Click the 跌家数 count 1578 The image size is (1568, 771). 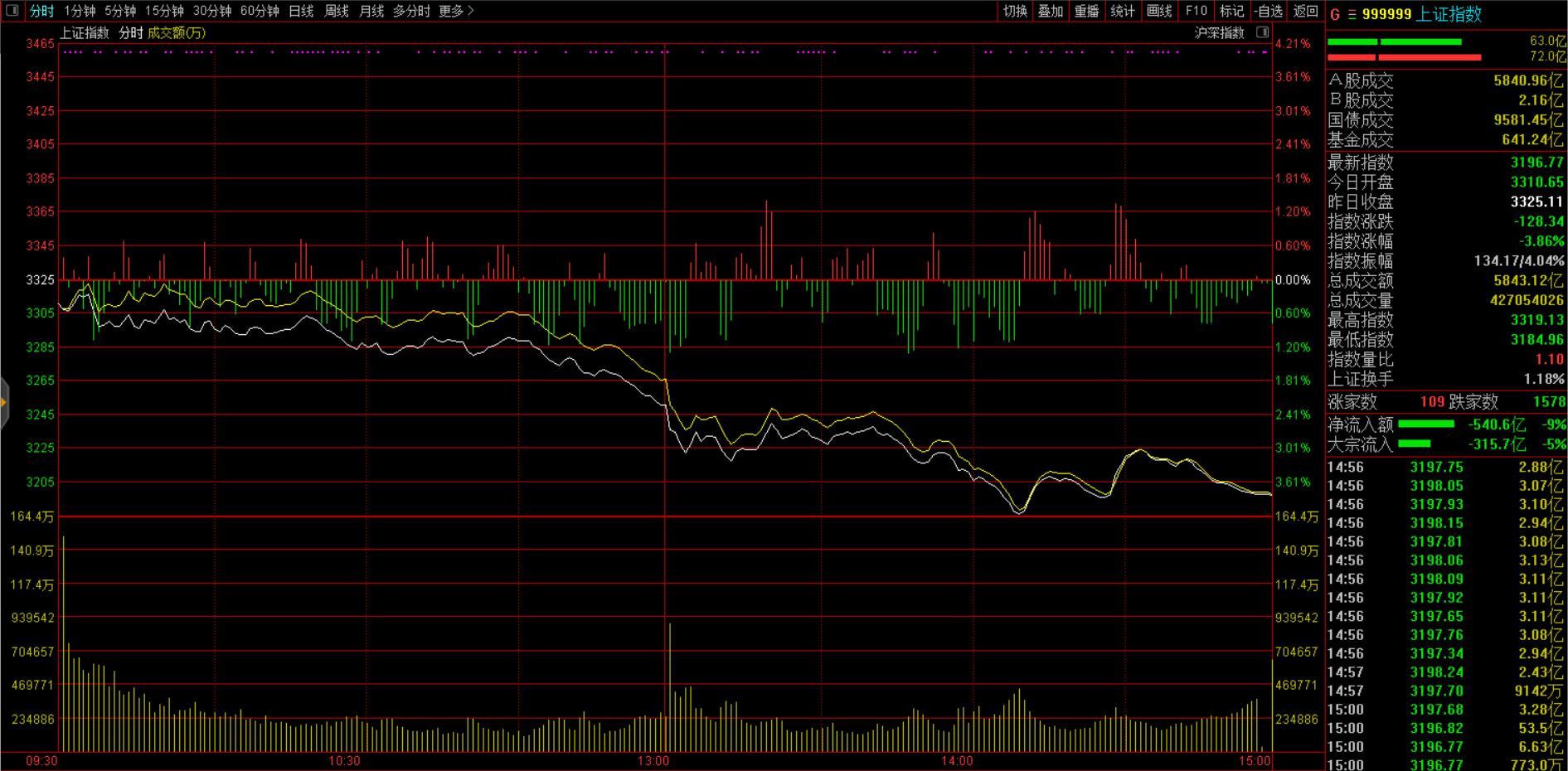pos(1549,402)
